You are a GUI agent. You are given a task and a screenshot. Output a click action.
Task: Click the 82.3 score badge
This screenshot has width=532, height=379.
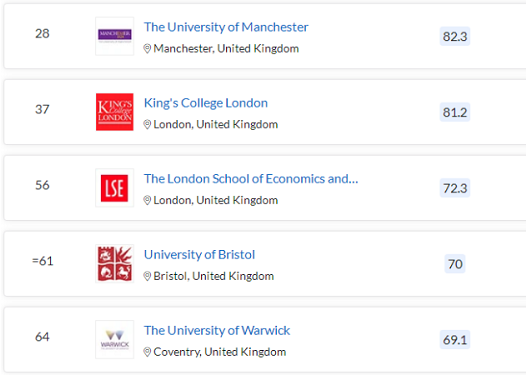pyautogui.click(x=455, y=36)
